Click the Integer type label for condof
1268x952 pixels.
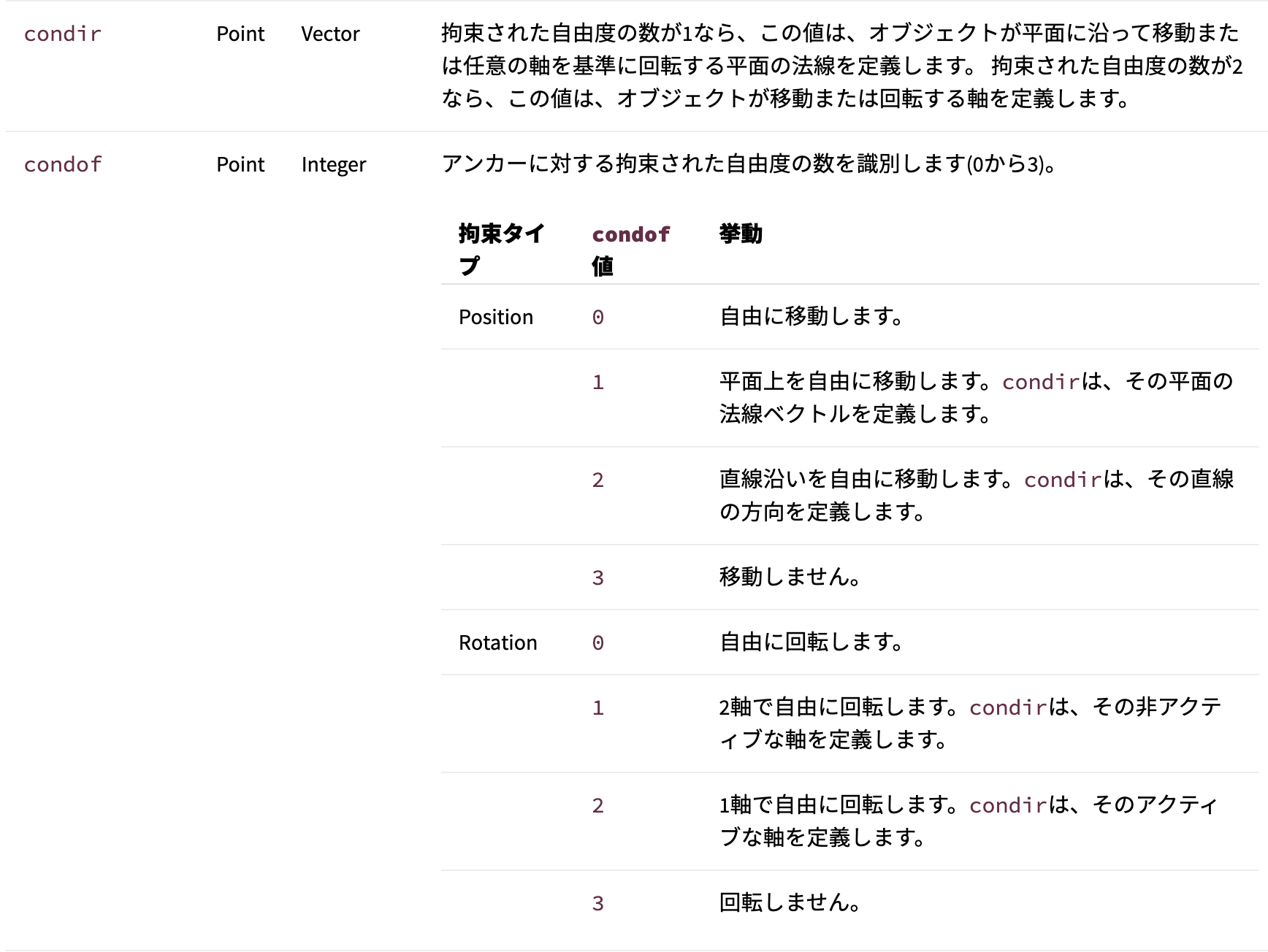[x=333, y=165]
